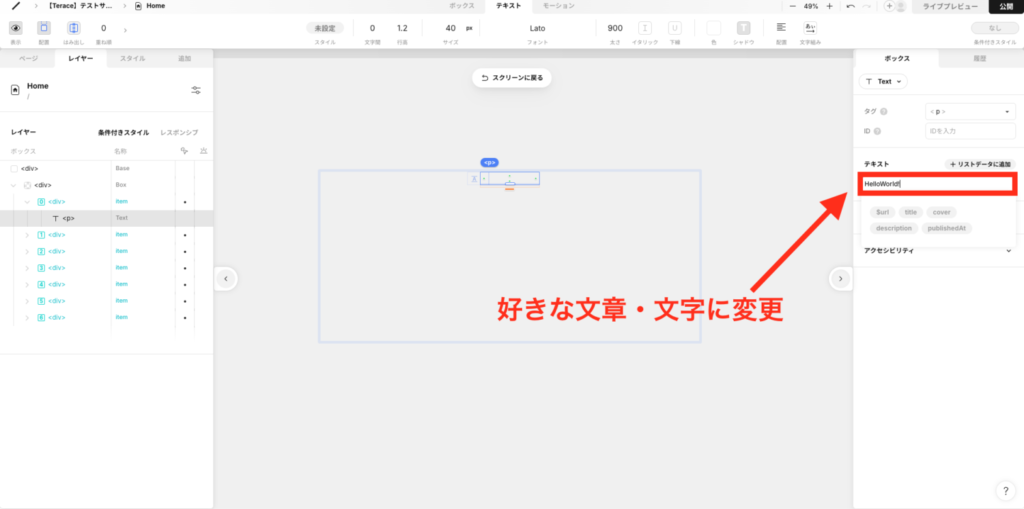
Task: Click the text alignment 配置 icon
Action: pos(781,28)
